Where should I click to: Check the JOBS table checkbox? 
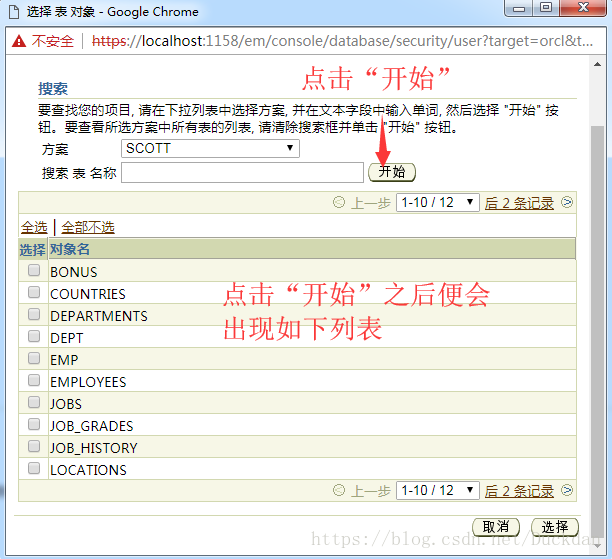pyautogui.click(x=34, y=402)
